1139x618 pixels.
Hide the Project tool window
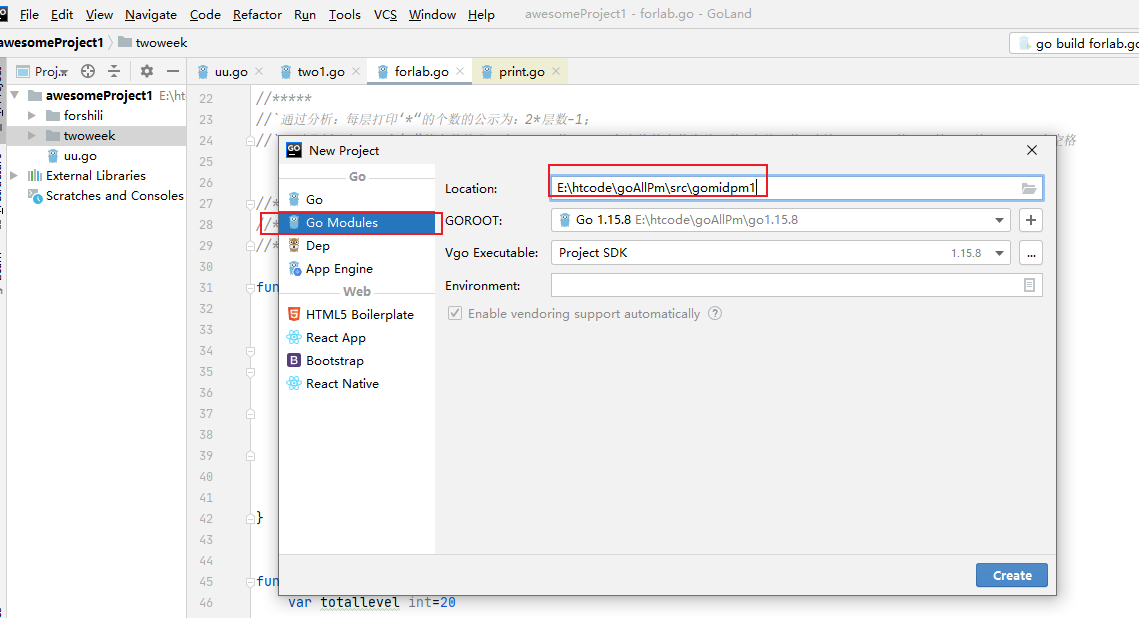173,71
